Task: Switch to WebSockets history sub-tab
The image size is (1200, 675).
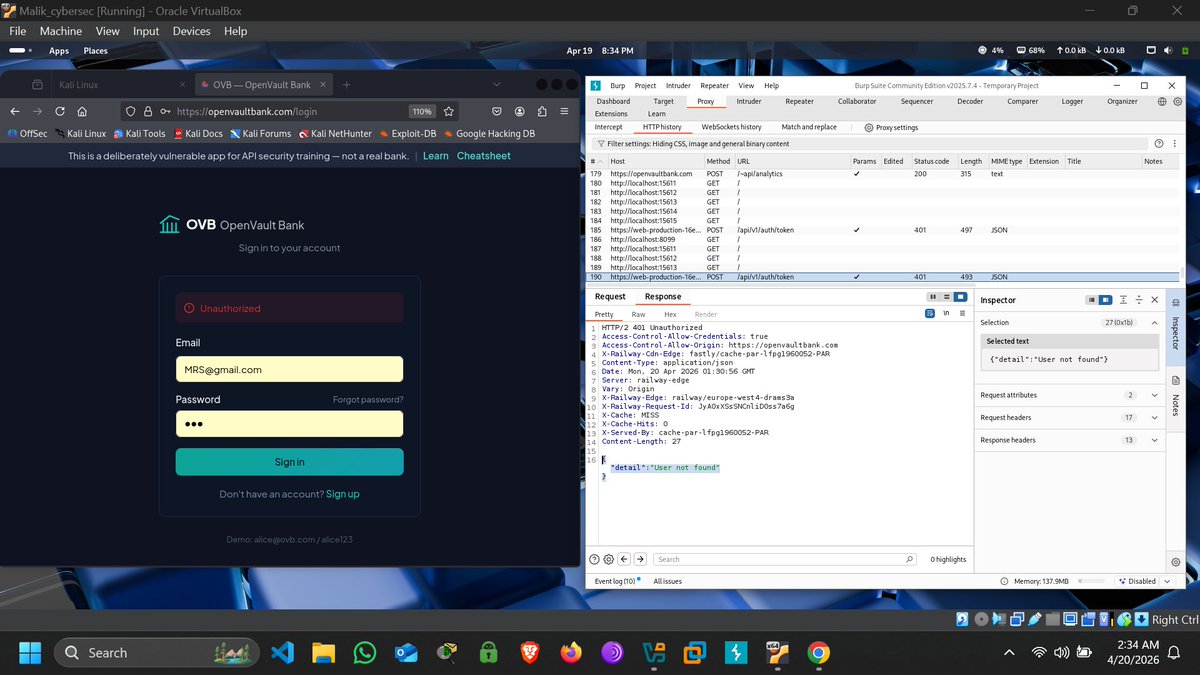Action: pyautogui.click(x=731, y=127)
